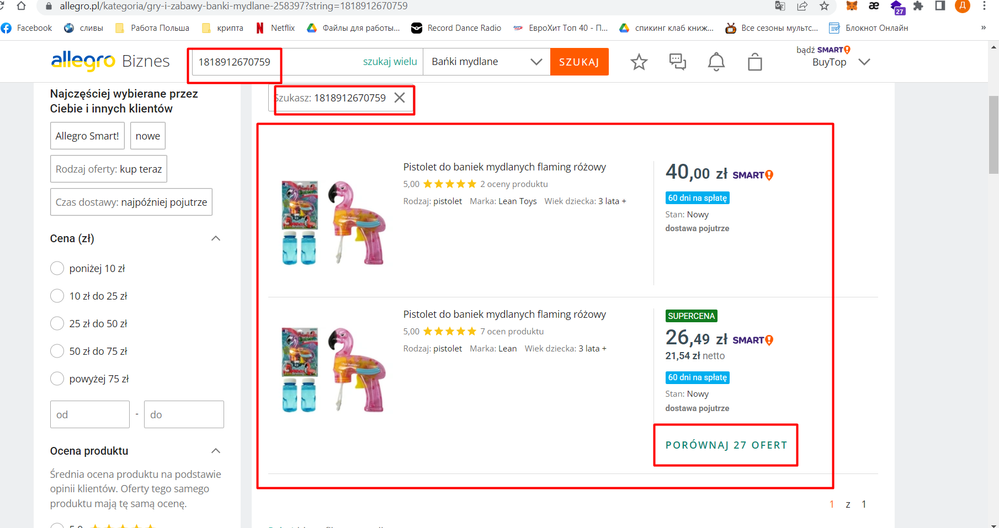The height and width of the screenshot is (528, 999).
Task: Click the minimum price od field
Action: tap(90, 414)
